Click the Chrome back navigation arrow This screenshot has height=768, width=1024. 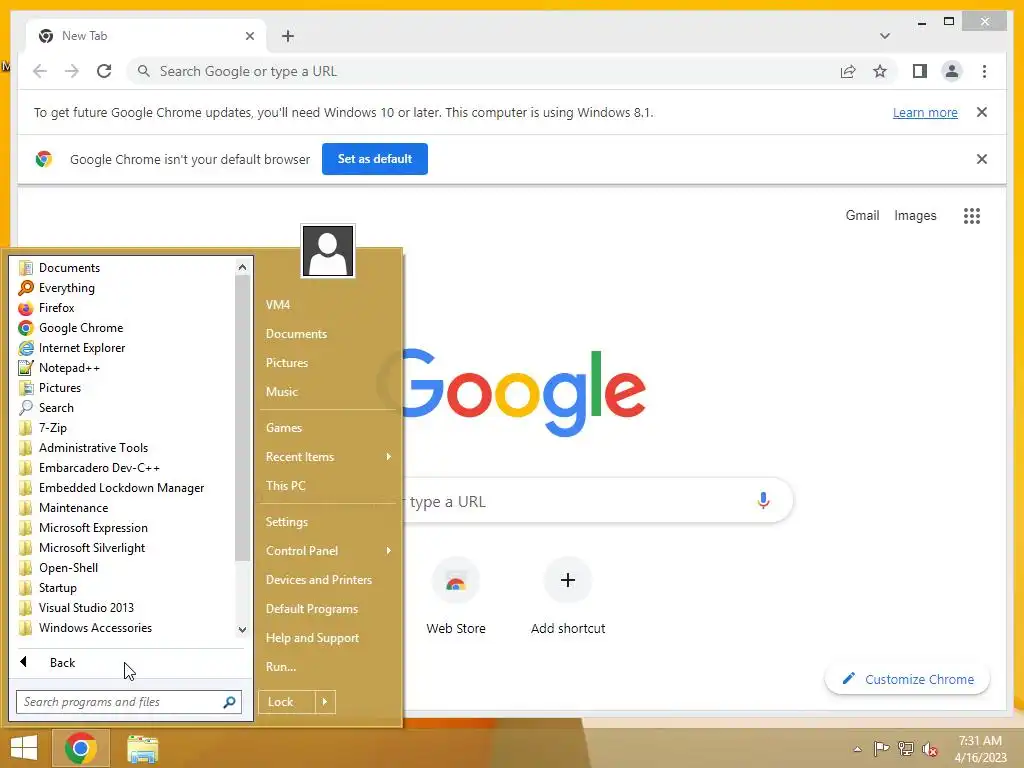[40, 71]
